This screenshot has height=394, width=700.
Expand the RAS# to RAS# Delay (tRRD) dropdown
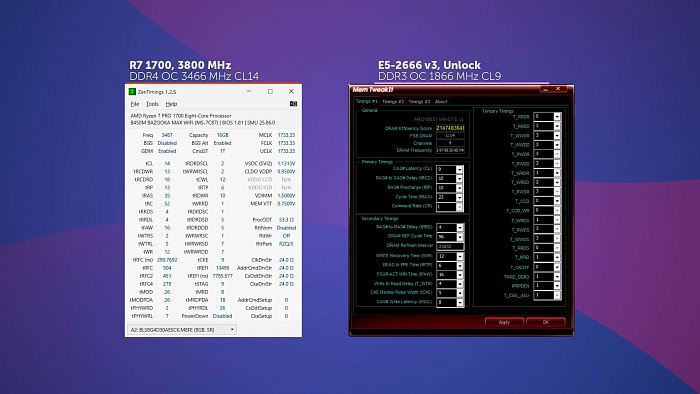(460, 228)
